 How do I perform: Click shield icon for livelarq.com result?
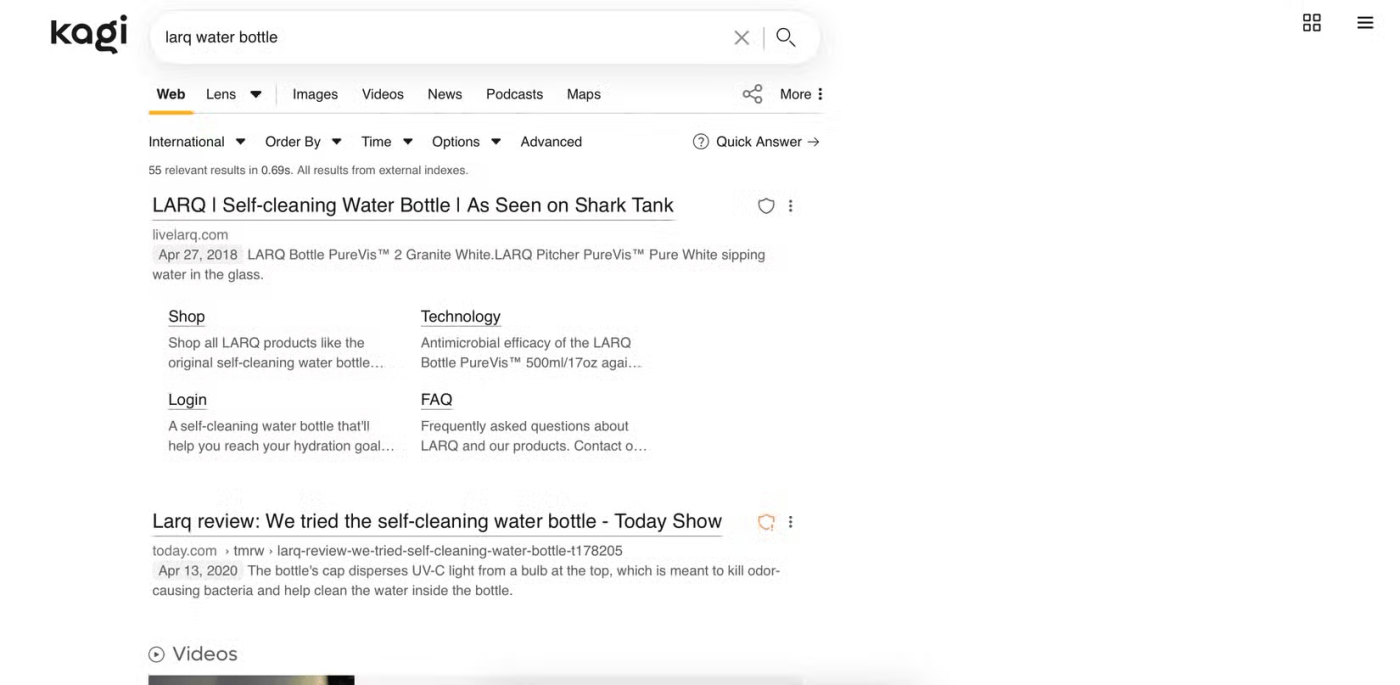pyautogui.click(x=766, y=206)
